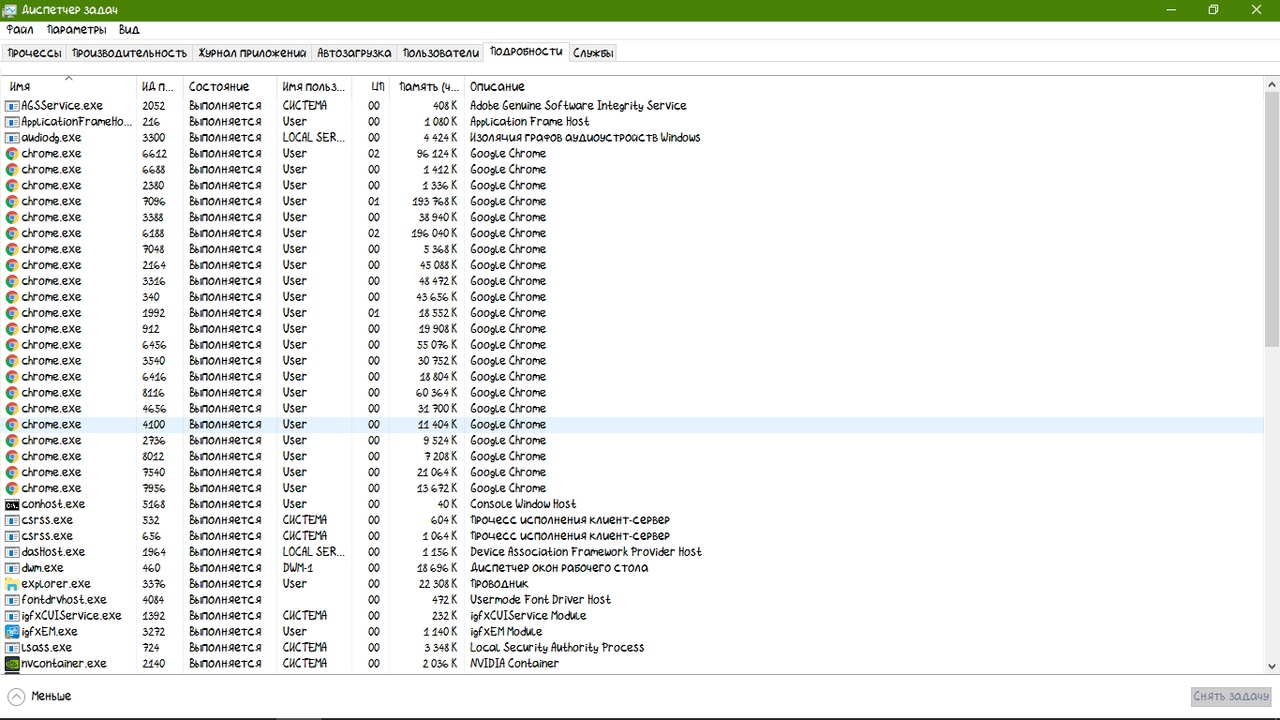The height and width of the screenshot is (720, 1280).
Task: Switch to the Пользователи tab
Action: [441, 53]
